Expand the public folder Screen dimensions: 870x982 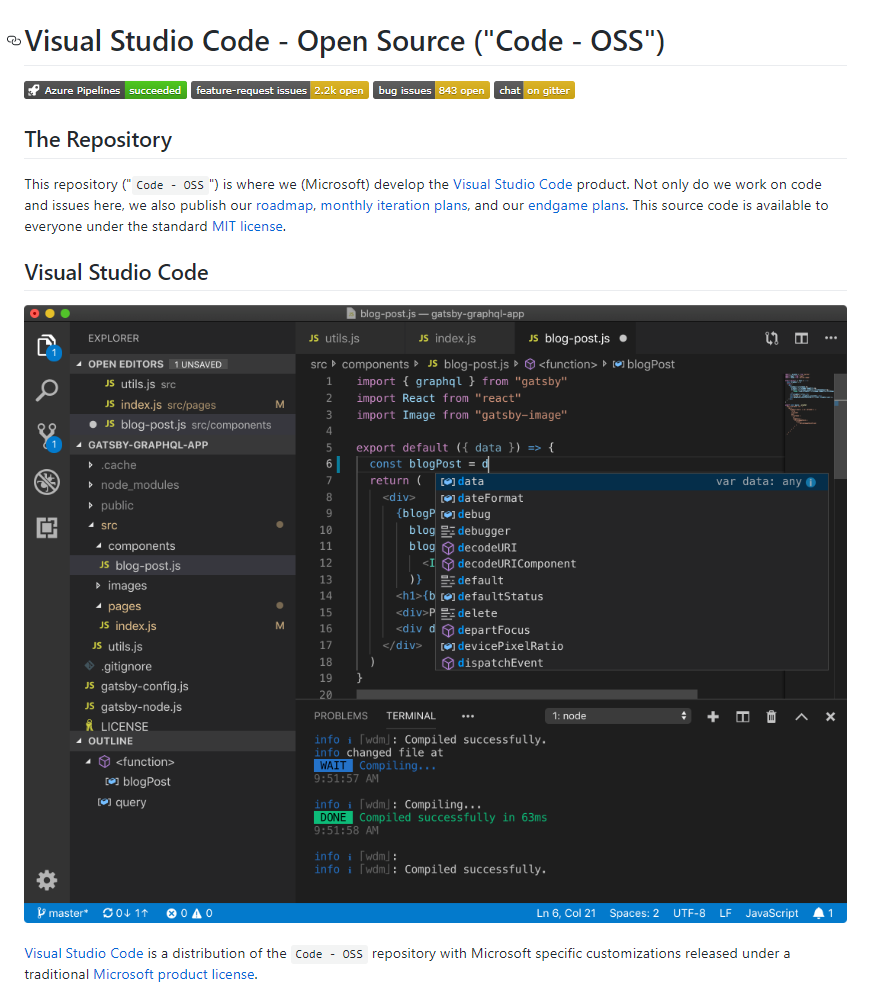click(91, 505)
